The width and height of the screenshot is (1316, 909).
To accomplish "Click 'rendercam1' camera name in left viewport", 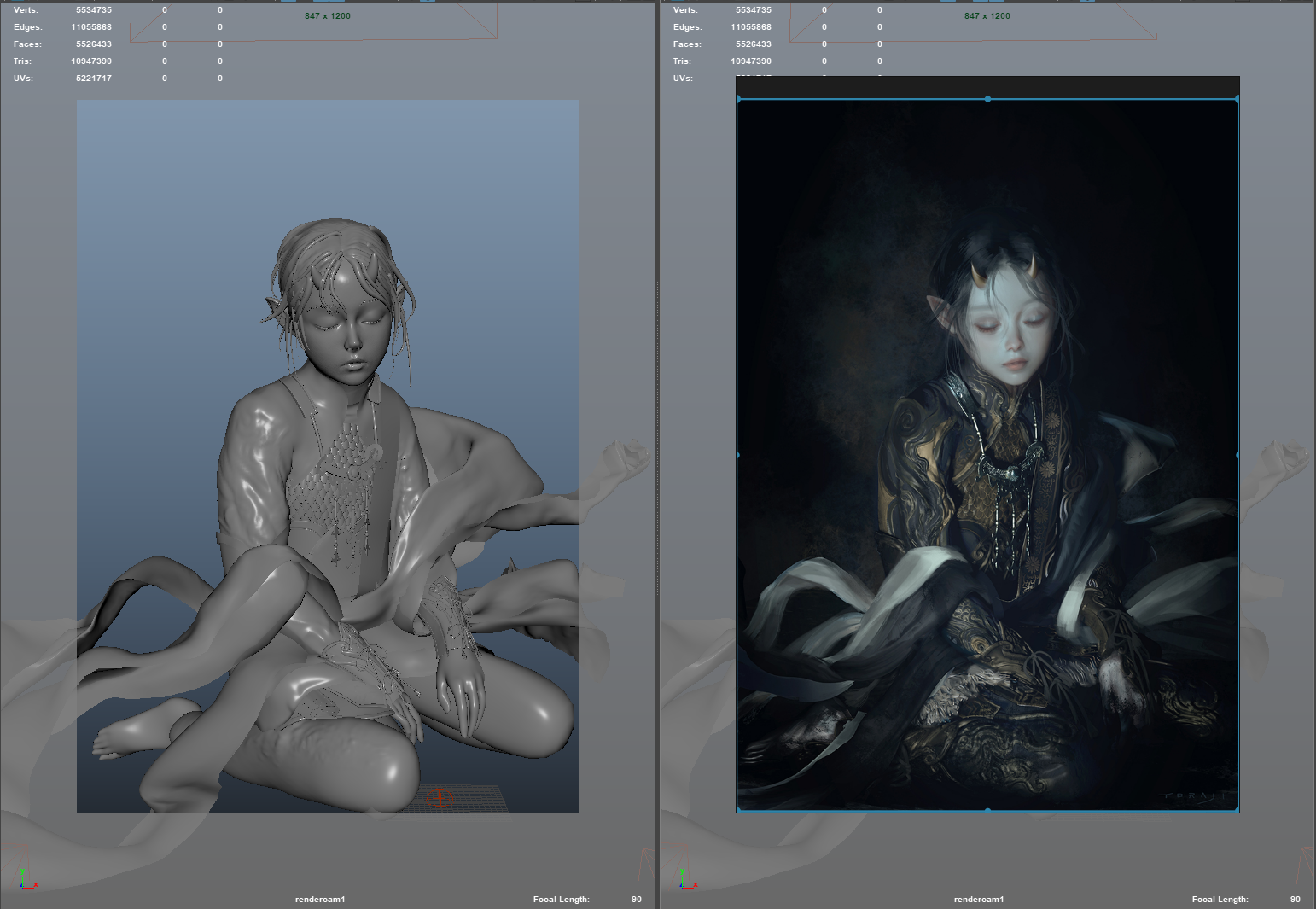I will pyautogui.click(x=320, y=900).
